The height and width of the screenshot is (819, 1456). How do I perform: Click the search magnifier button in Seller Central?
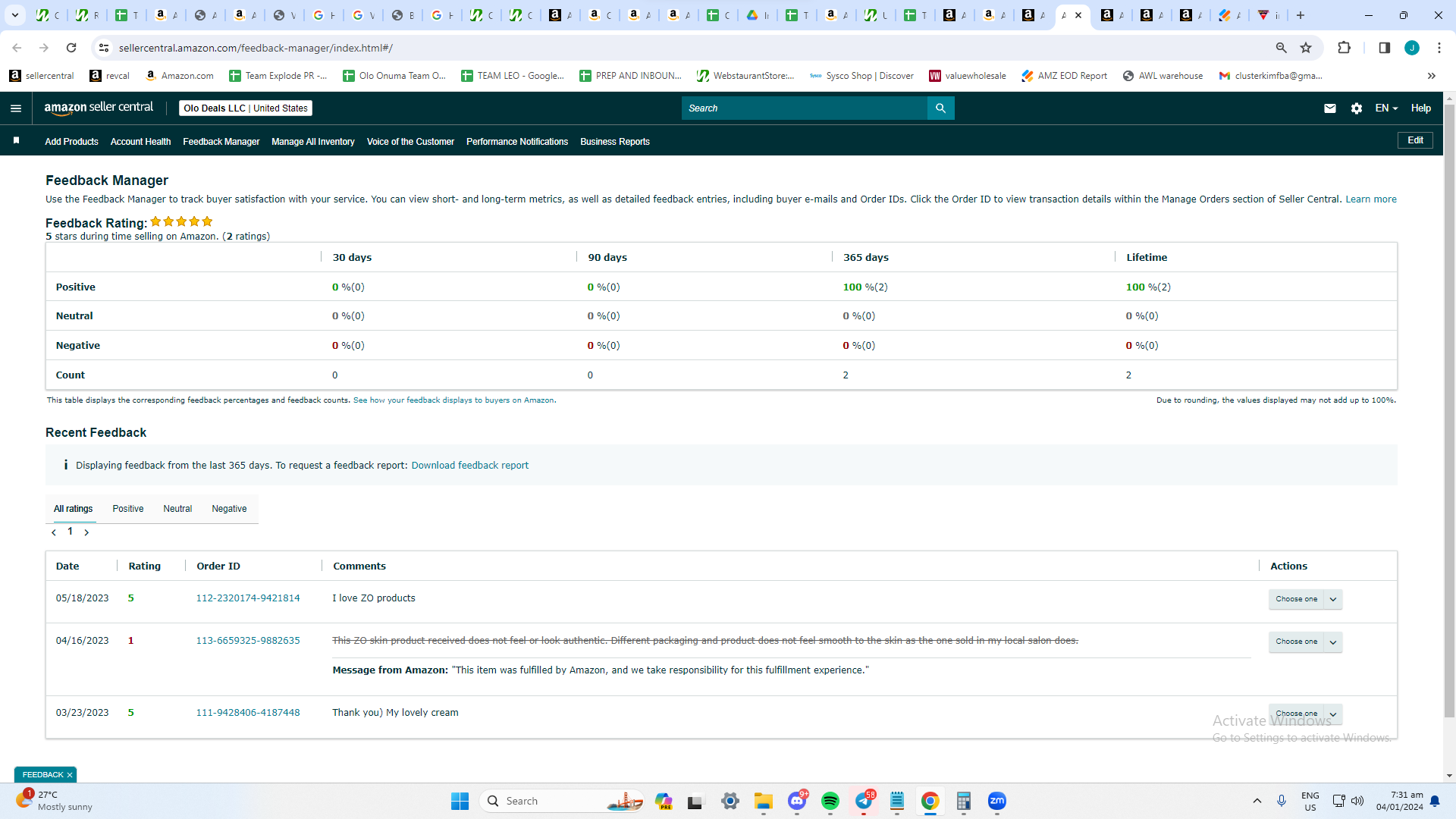pos(940,108)
